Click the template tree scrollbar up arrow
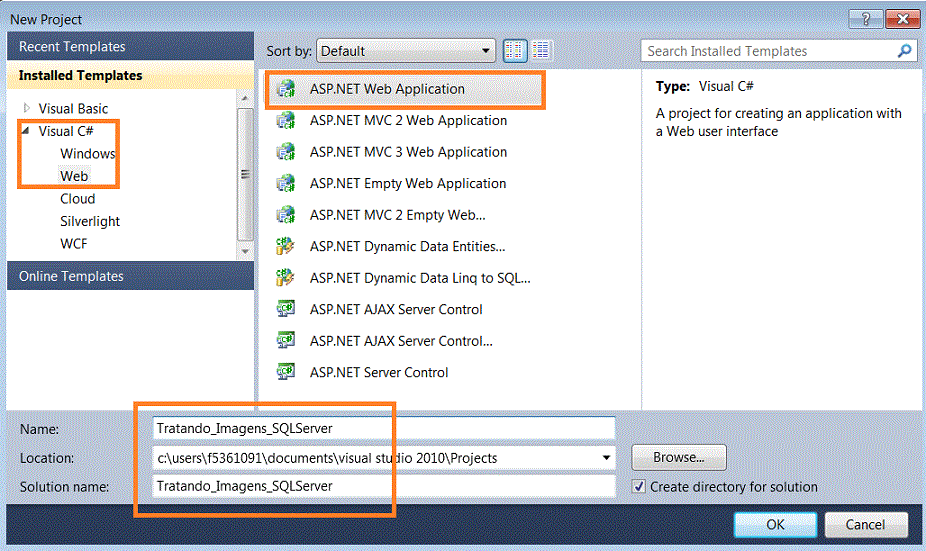 click(245, 98)
